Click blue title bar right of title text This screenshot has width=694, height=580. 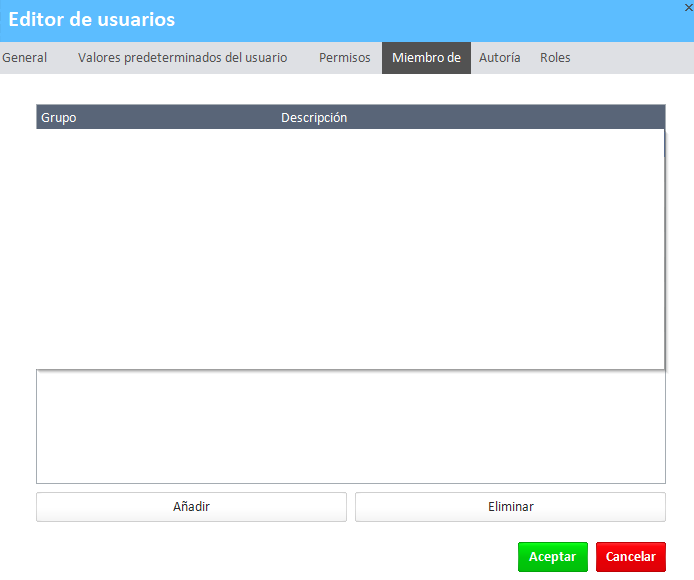click(x=430, y=20)
